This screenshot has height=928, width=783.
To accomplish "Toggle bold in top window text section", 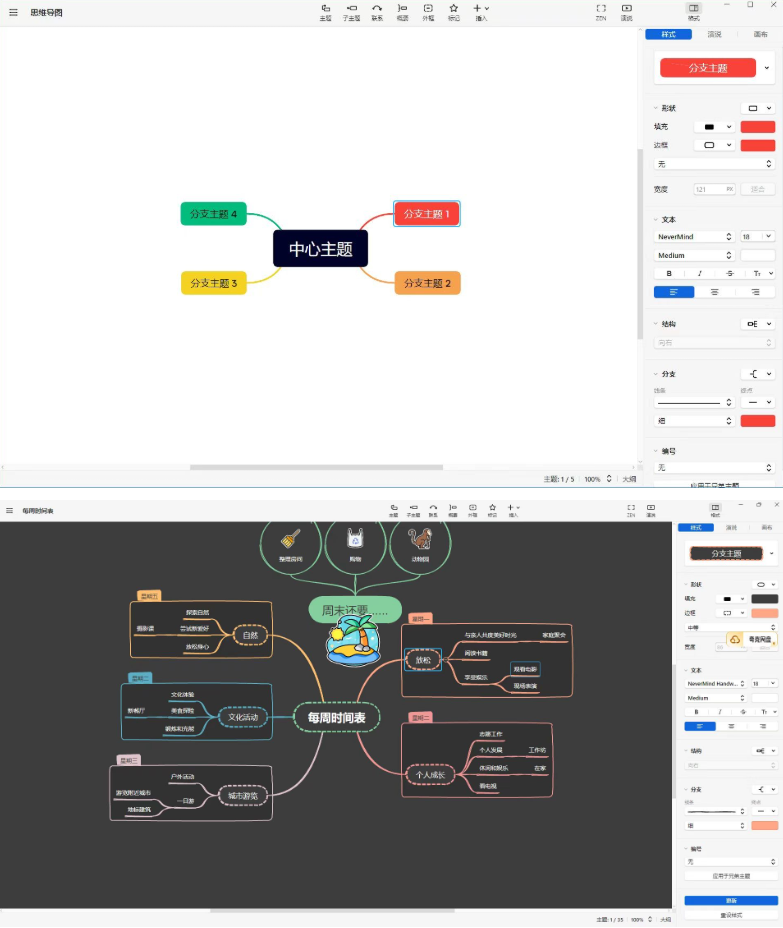I will (x=669, y=273).
